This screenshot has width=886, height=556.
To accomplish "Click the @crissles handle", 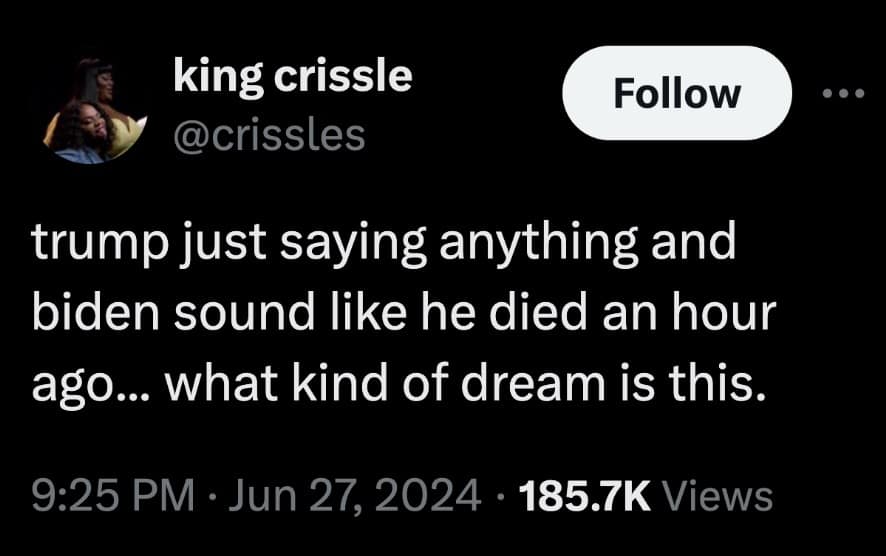I will (269, 134).
